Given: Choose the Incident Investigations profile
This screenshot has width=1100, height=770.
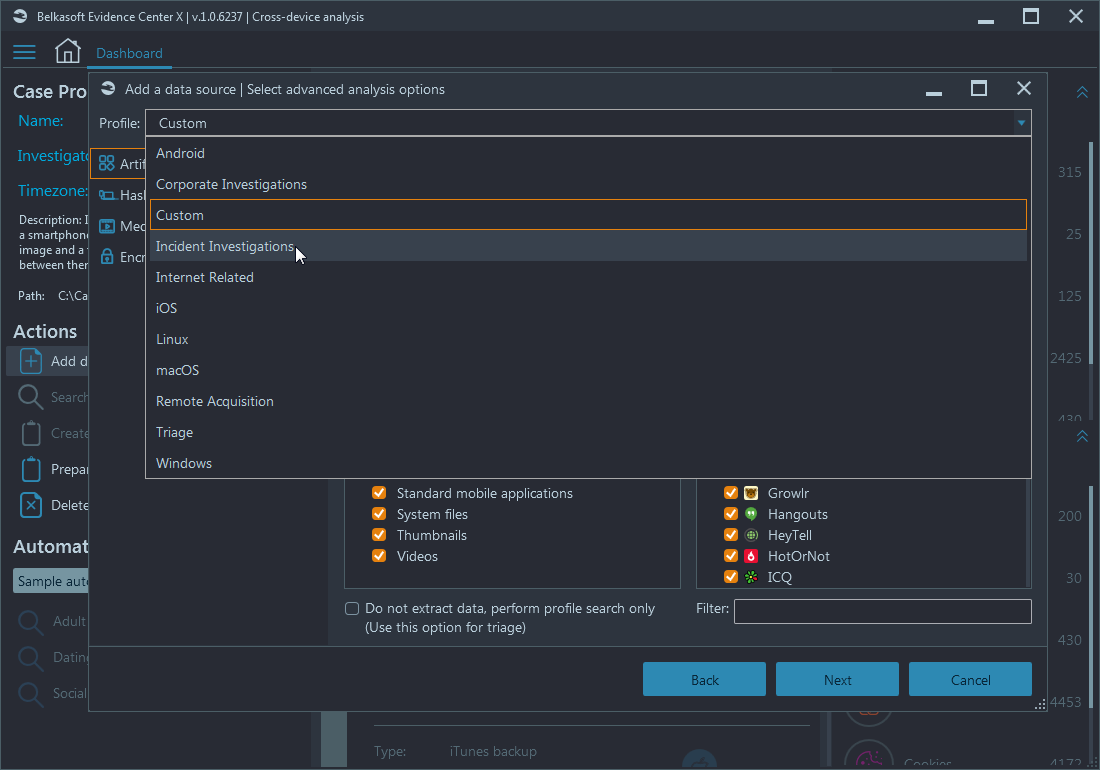Looking at the screenshot, I should click(588, 246).
